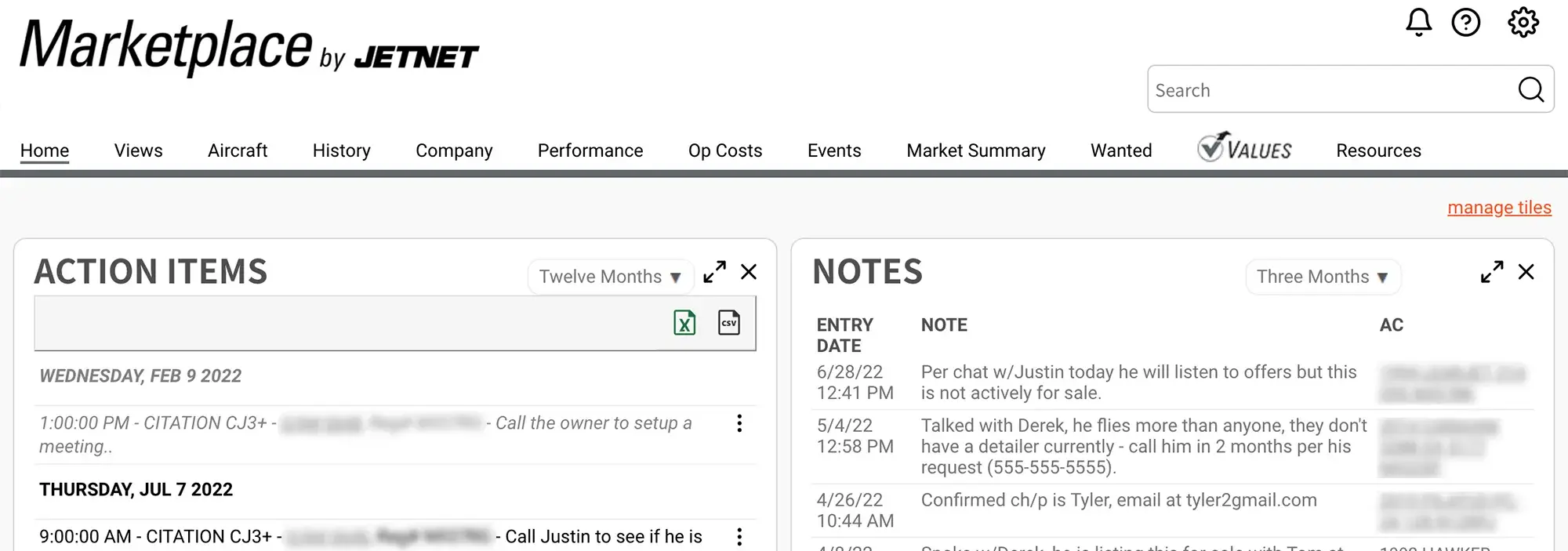Click the blurred aircraft for 6/28/22 note

pos(1452,383)
